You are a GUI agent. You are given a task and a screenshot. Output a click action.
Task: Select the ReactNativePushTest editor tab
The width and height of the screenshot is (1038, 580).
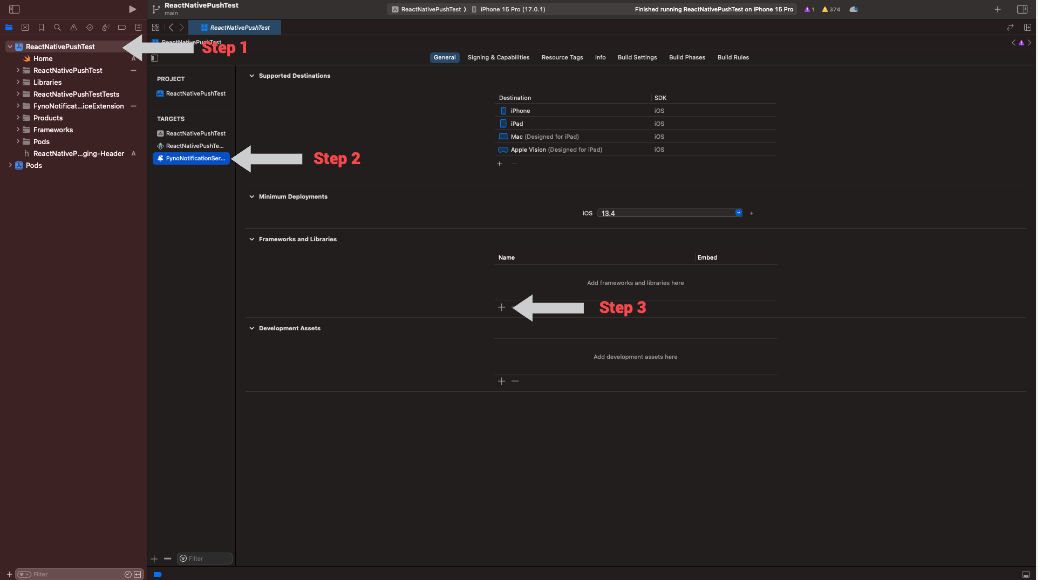[x=234, y=28]
